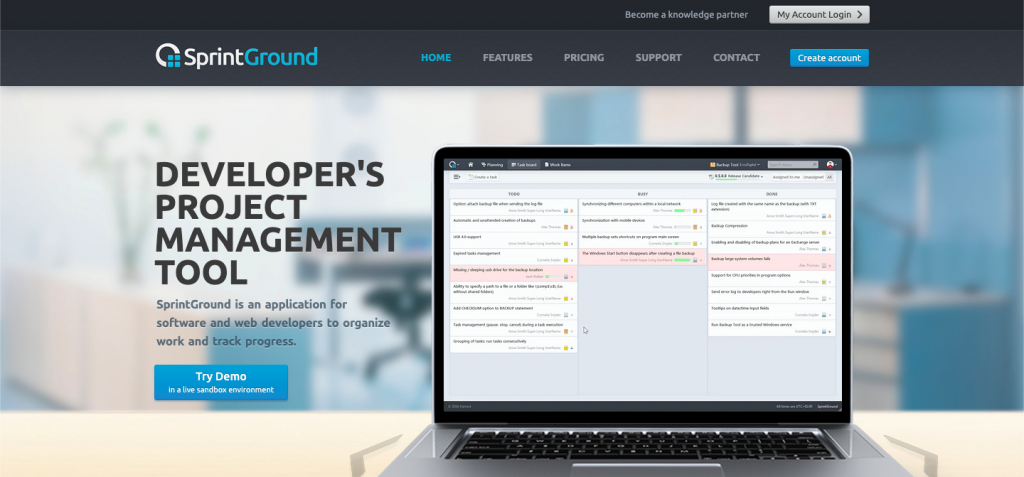Open the 'Support for CPU priorities in program options' task
Image resolution: width=1024 pixels, height=477 pixels.
coord(772,278)
